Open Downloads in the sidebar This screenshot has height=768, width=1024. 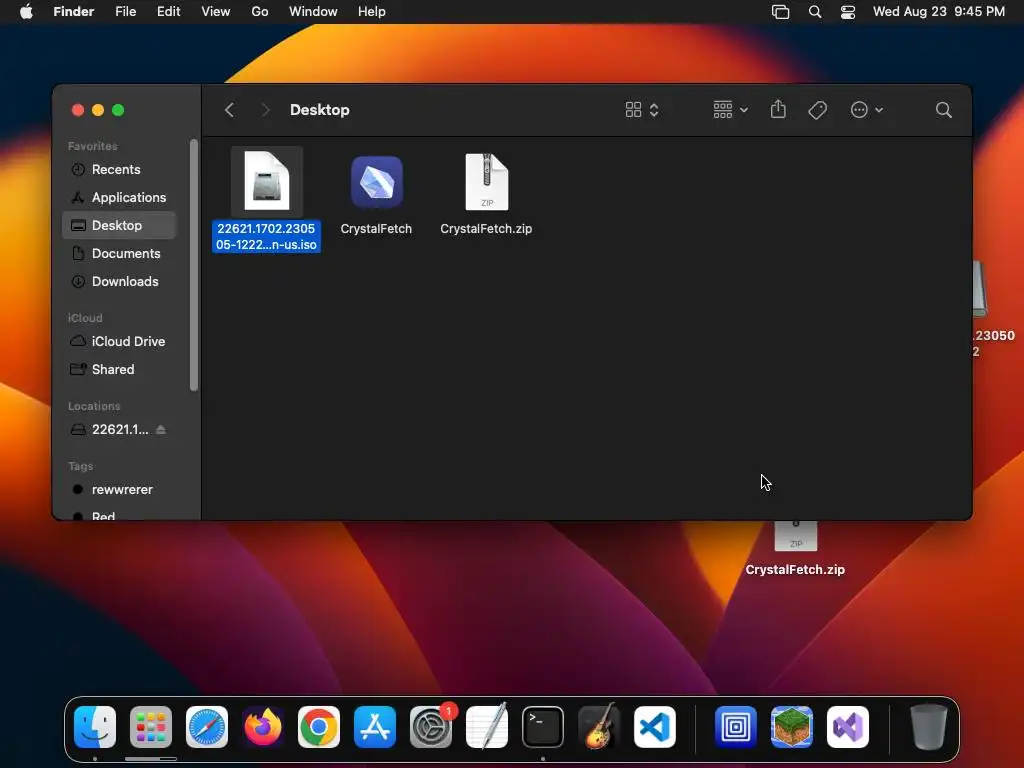(119, 281)
